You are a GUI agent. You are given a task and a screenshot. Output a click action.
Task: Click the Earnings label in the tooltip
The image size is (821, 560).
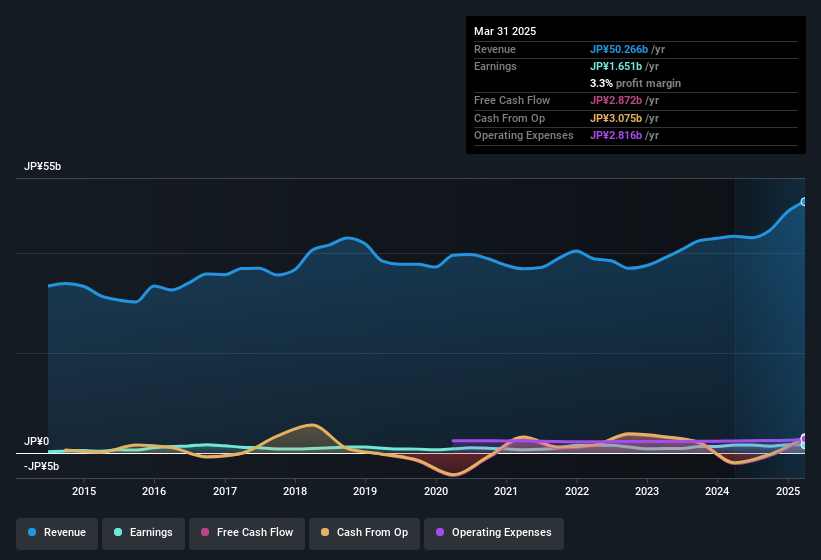click(495, 66)
